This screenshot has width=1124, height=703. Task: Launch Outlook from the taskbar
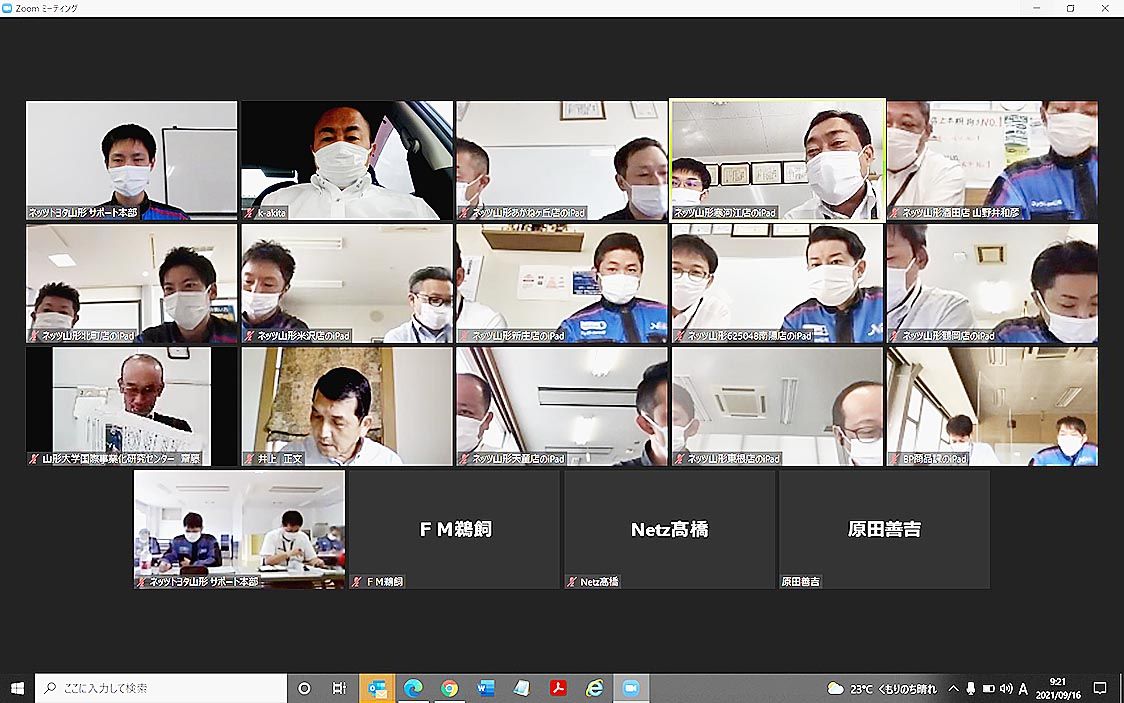point(377,688)
